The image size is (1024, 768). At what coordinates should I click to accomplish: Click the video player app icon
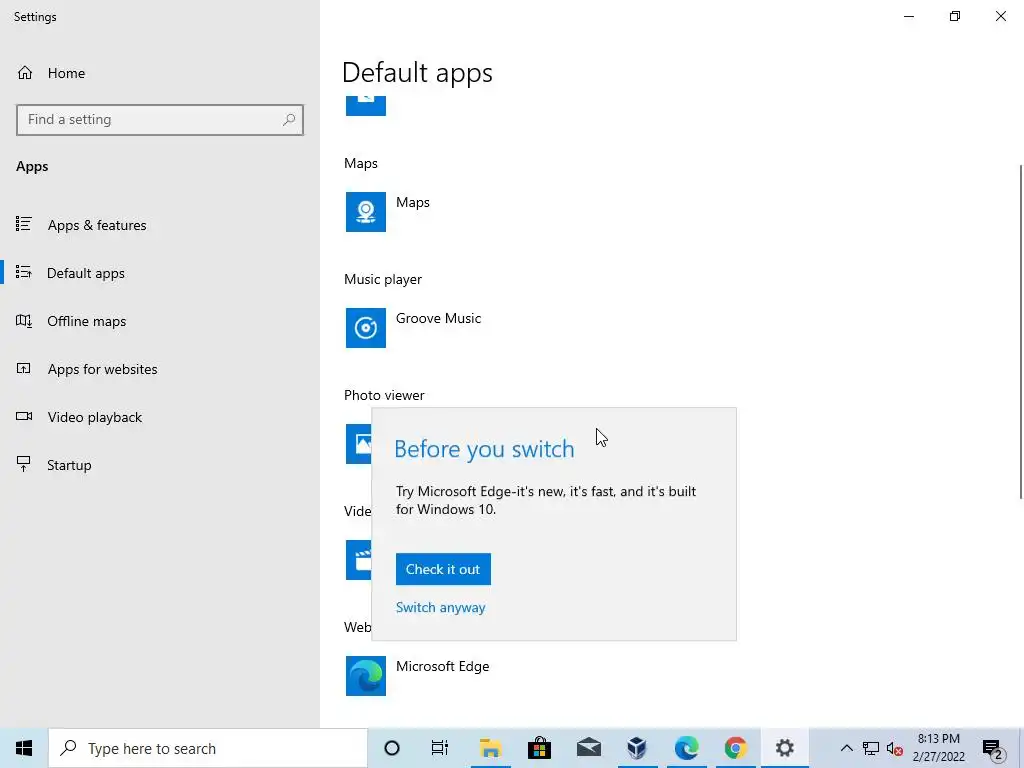tap(359, 560)
